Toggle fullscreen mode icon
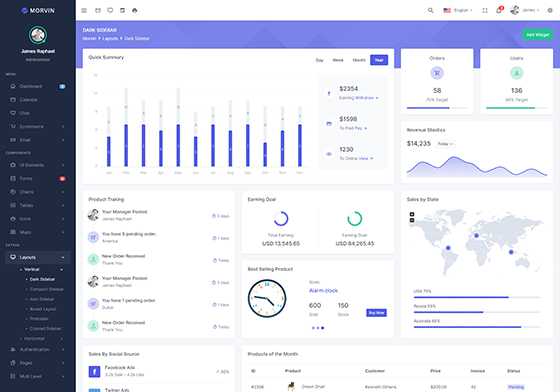The height and width of the screenshot is (392, 560). 485,10
